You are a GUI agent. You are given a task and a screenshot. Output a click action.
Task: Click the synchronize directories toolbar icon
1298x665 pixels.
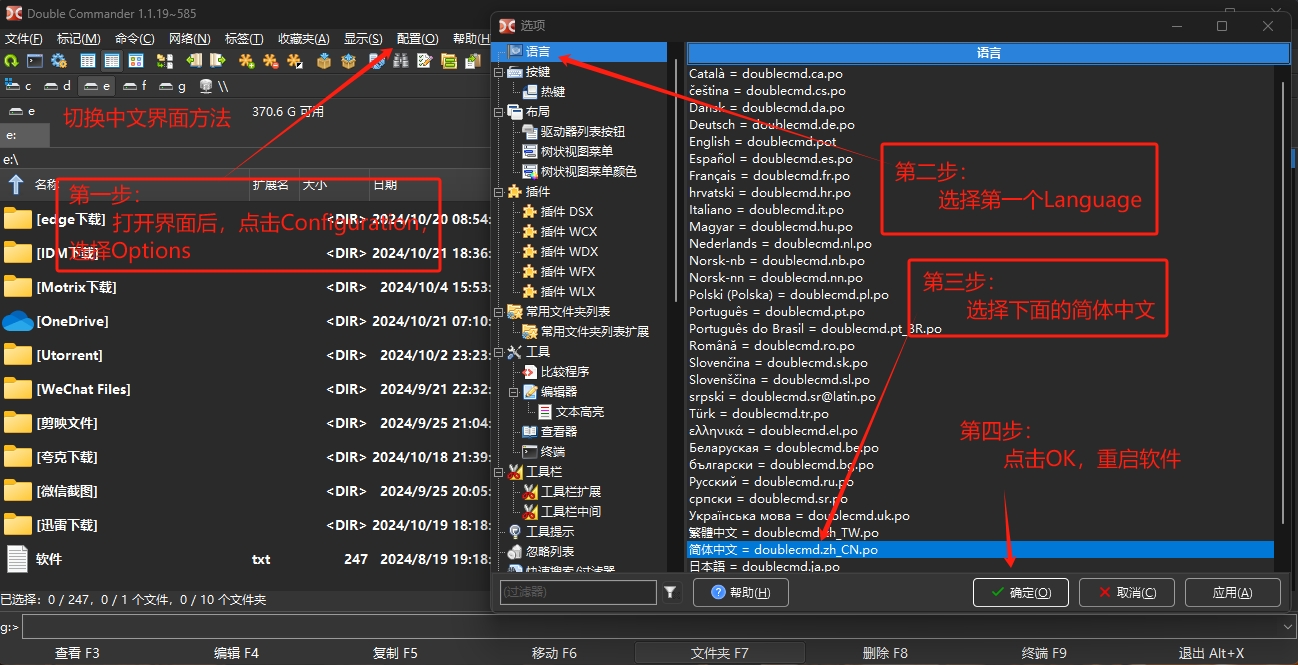click(448, 61)
